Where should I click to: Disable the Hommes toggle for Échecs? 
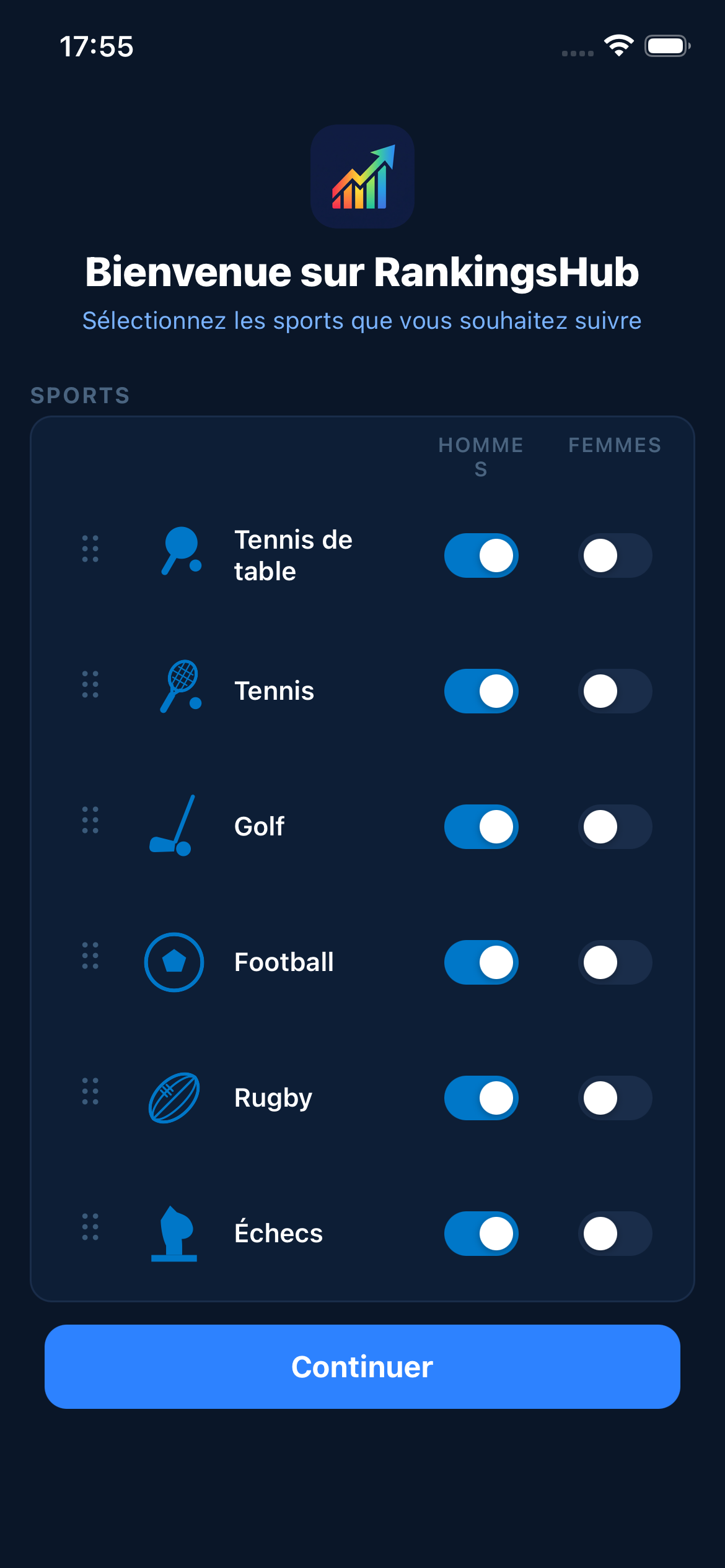coord(481,1234)
